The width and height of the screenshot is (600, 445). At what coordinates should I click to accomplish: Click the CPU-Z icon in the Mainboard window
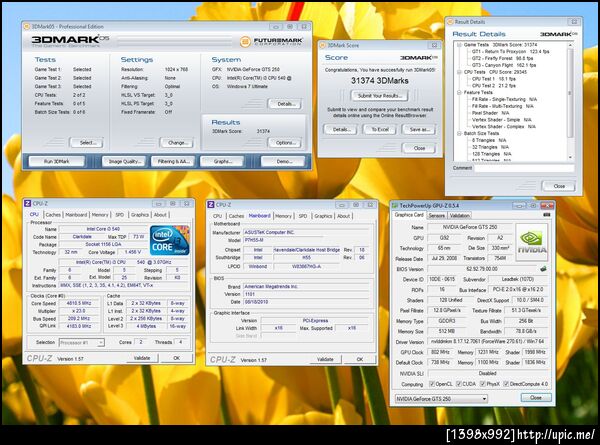pos(211,205)
